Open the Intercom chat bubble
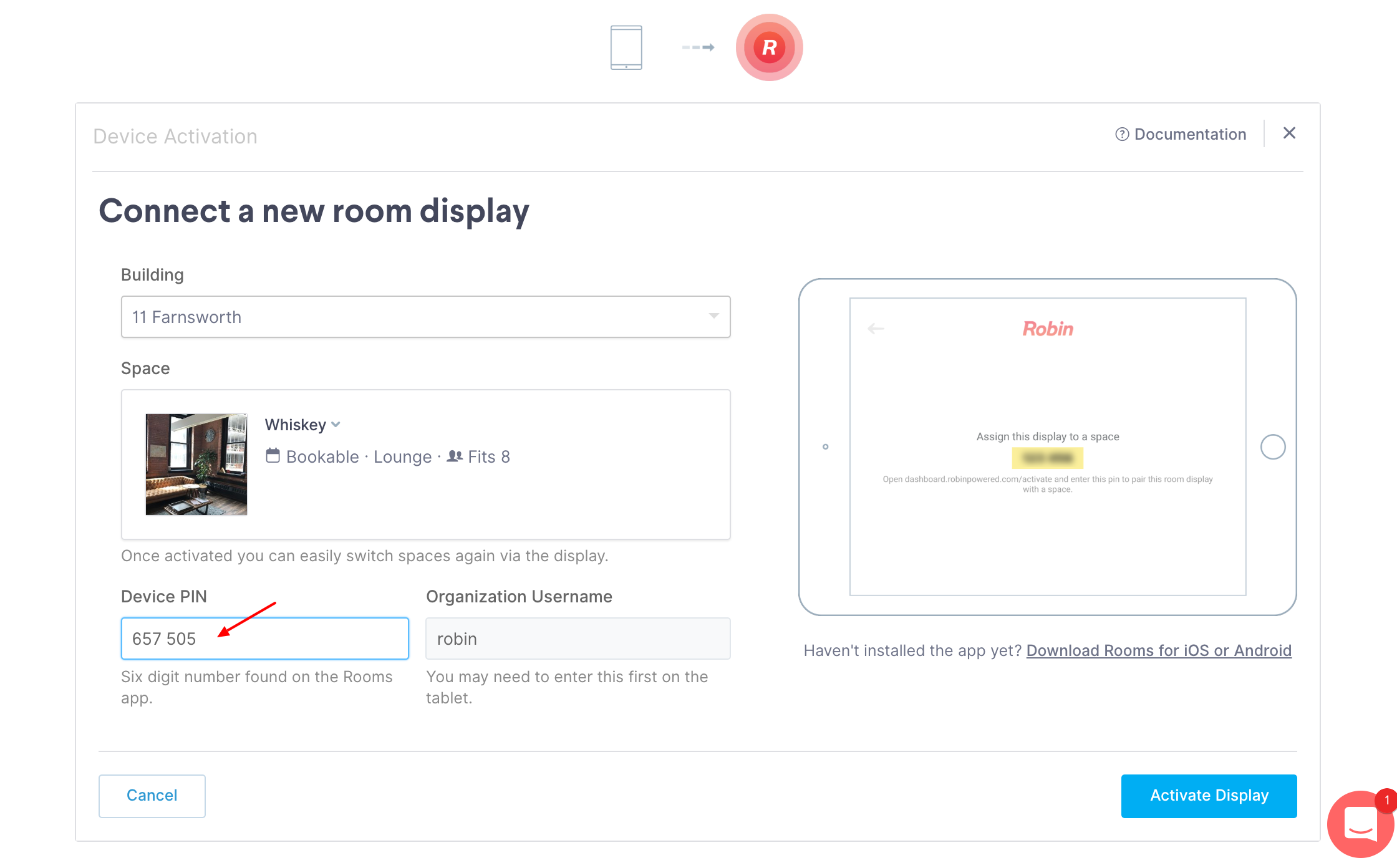This screenshot has height=868, width=1397. (x=1360, y=824)
